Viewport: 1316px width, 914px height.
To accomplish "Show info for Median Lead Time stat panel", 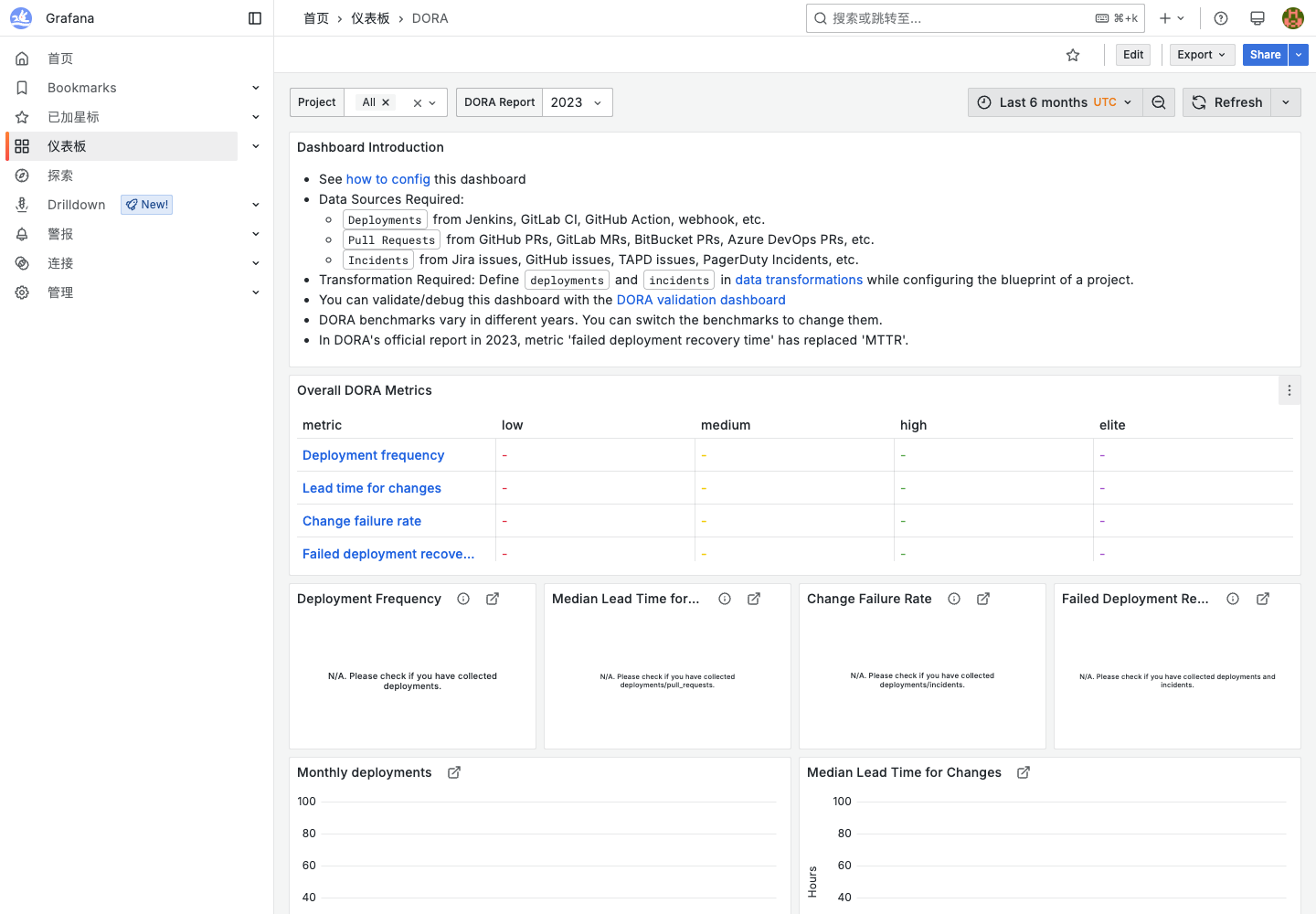I will coord(725,599).
